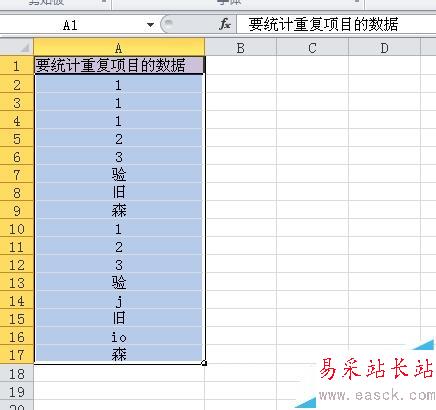Click cell A10 containing 1
This screenshot has height=410, width=436.
(x=119, y=228)
